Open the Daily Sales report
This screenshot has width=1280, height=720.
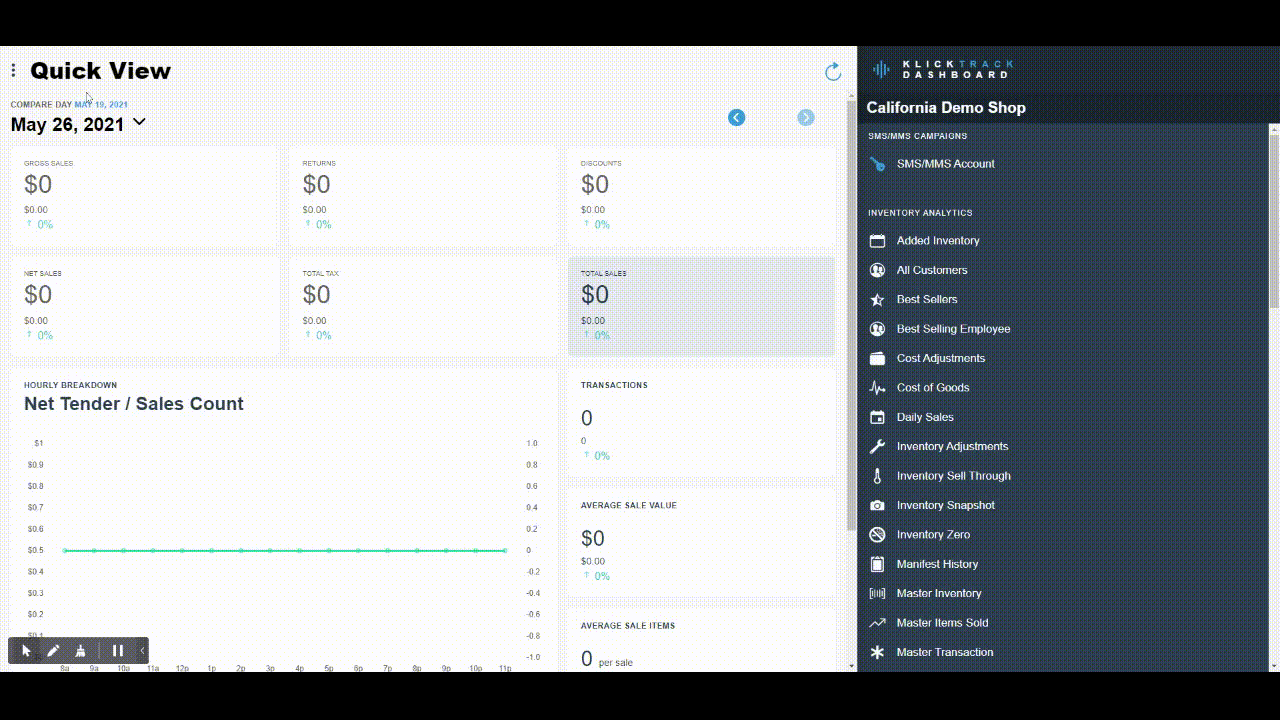tap(924, 417)
